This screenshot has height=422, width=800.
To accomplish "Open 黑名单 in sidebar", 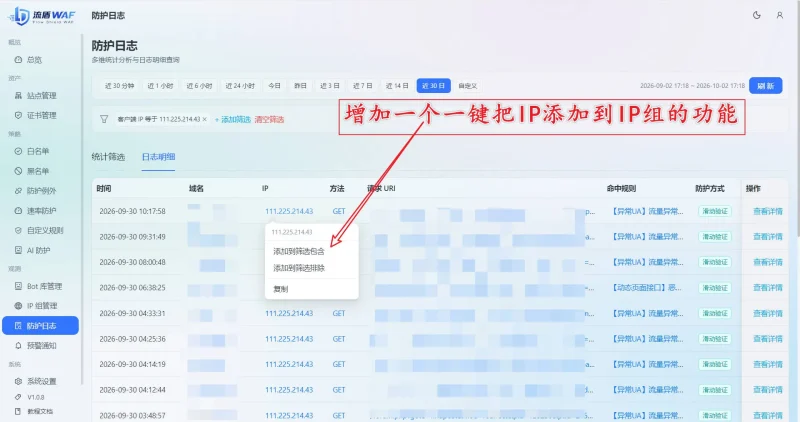I will [38, 171].
